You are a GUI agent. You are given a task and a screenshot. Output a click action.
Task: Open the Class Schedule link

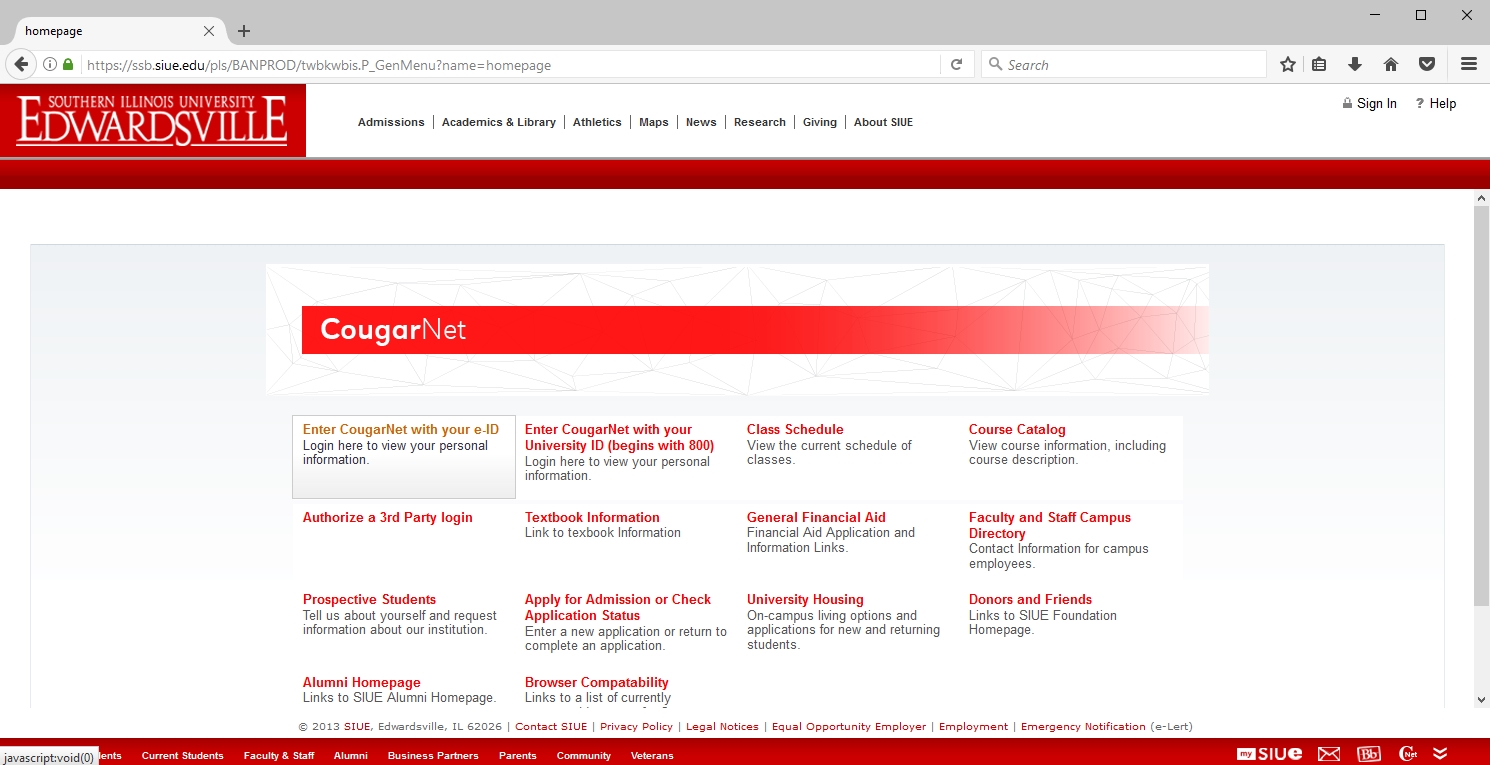pyautogui.click(x=795, y=430)
